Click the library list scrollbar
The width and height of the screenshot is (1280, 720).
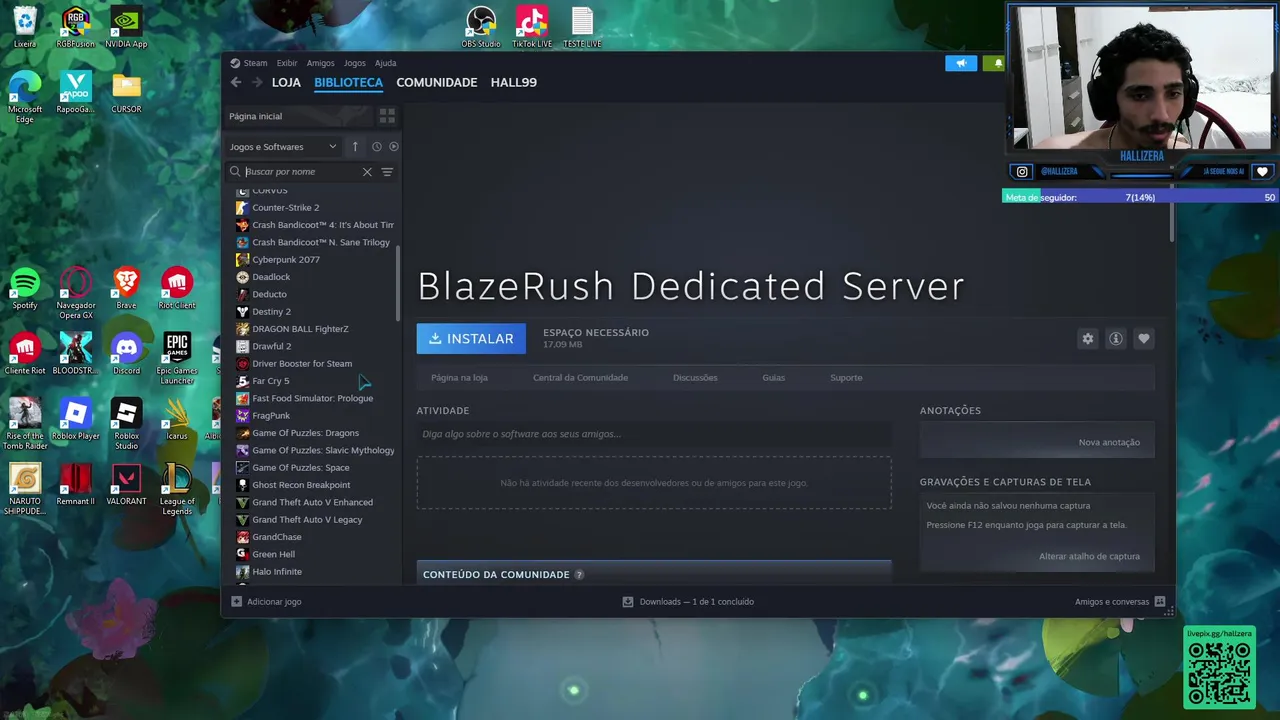[x=399, y=285]
